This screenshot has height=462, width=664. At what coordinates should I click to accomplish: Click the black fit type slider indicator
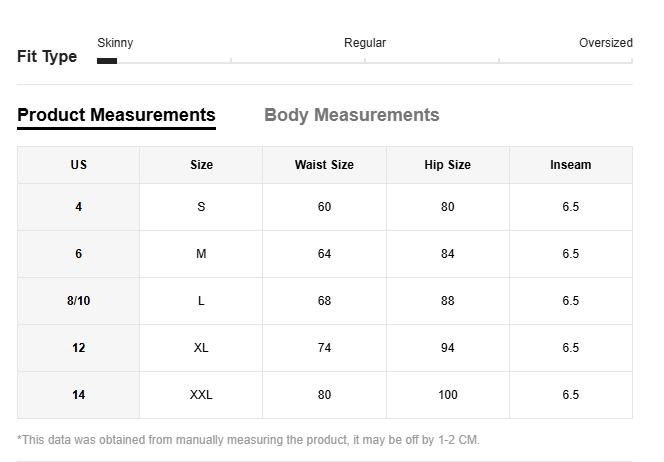(107, 61)
